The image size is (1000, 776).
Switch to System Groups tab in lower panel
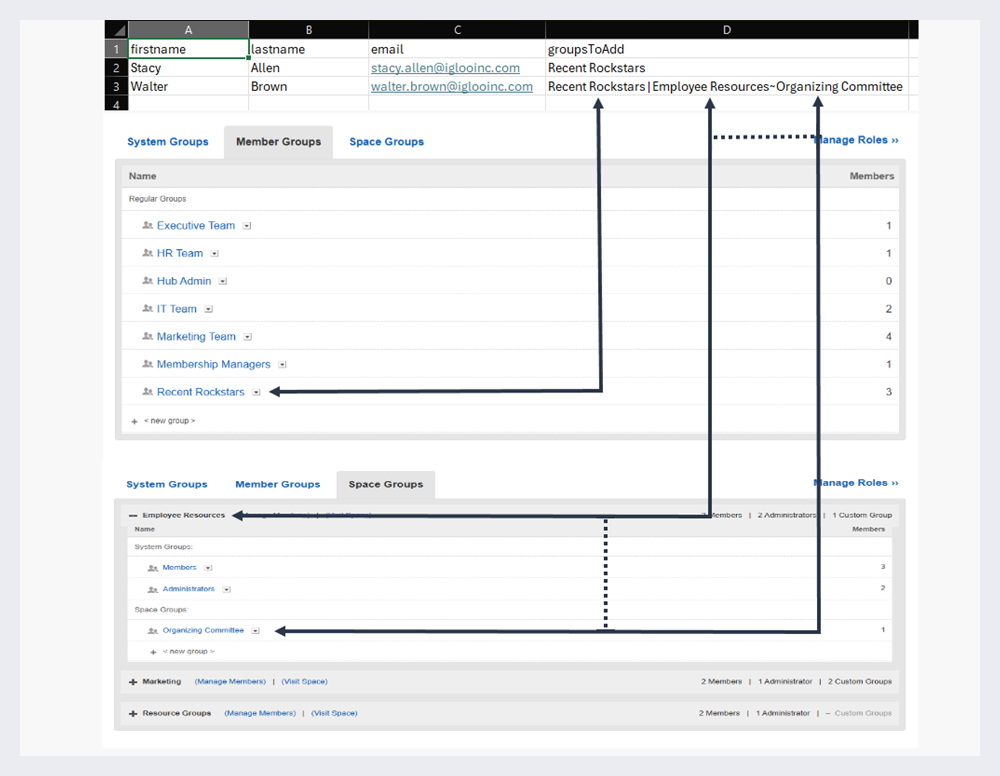coord(167,485)
